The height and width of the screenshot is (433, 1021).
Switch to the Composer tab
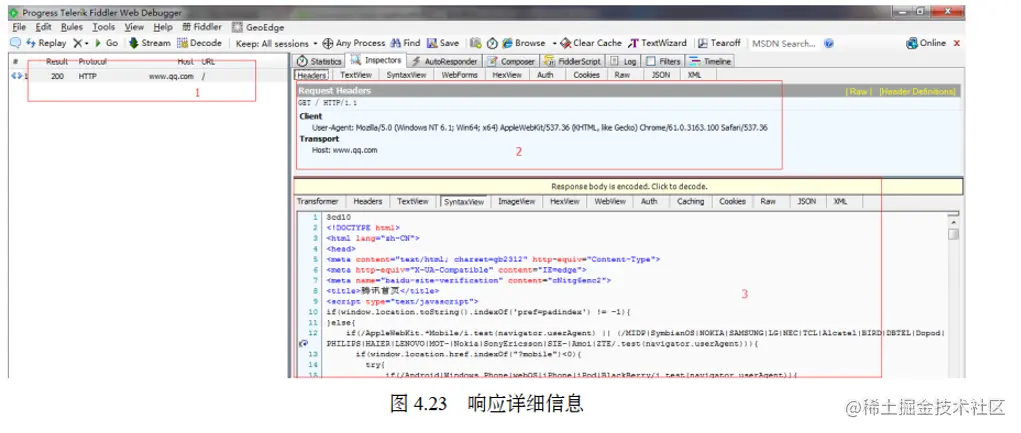[511, 61]
